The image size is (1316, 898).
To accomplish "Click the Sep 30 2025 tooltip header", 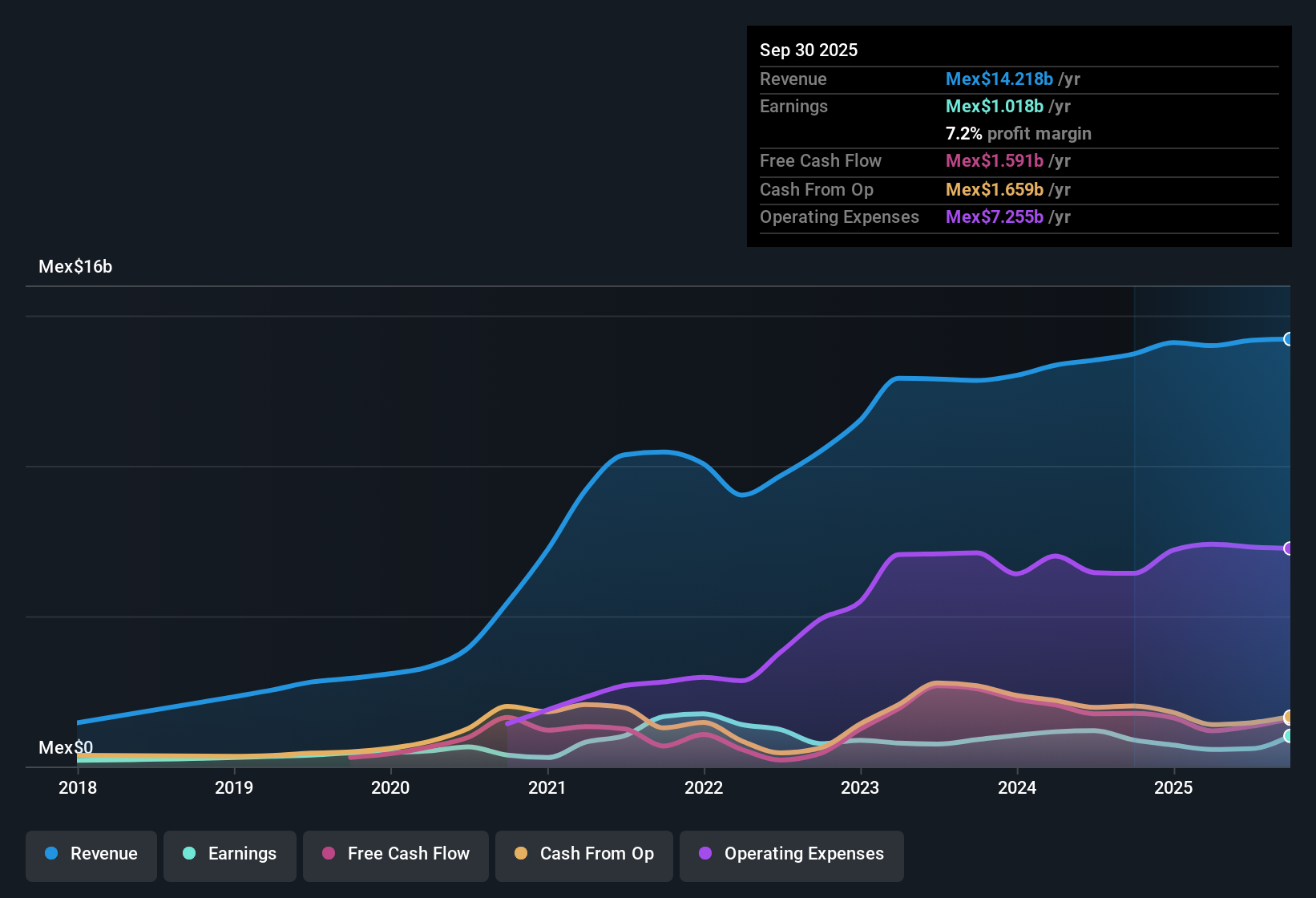I will tap(809, 50).
